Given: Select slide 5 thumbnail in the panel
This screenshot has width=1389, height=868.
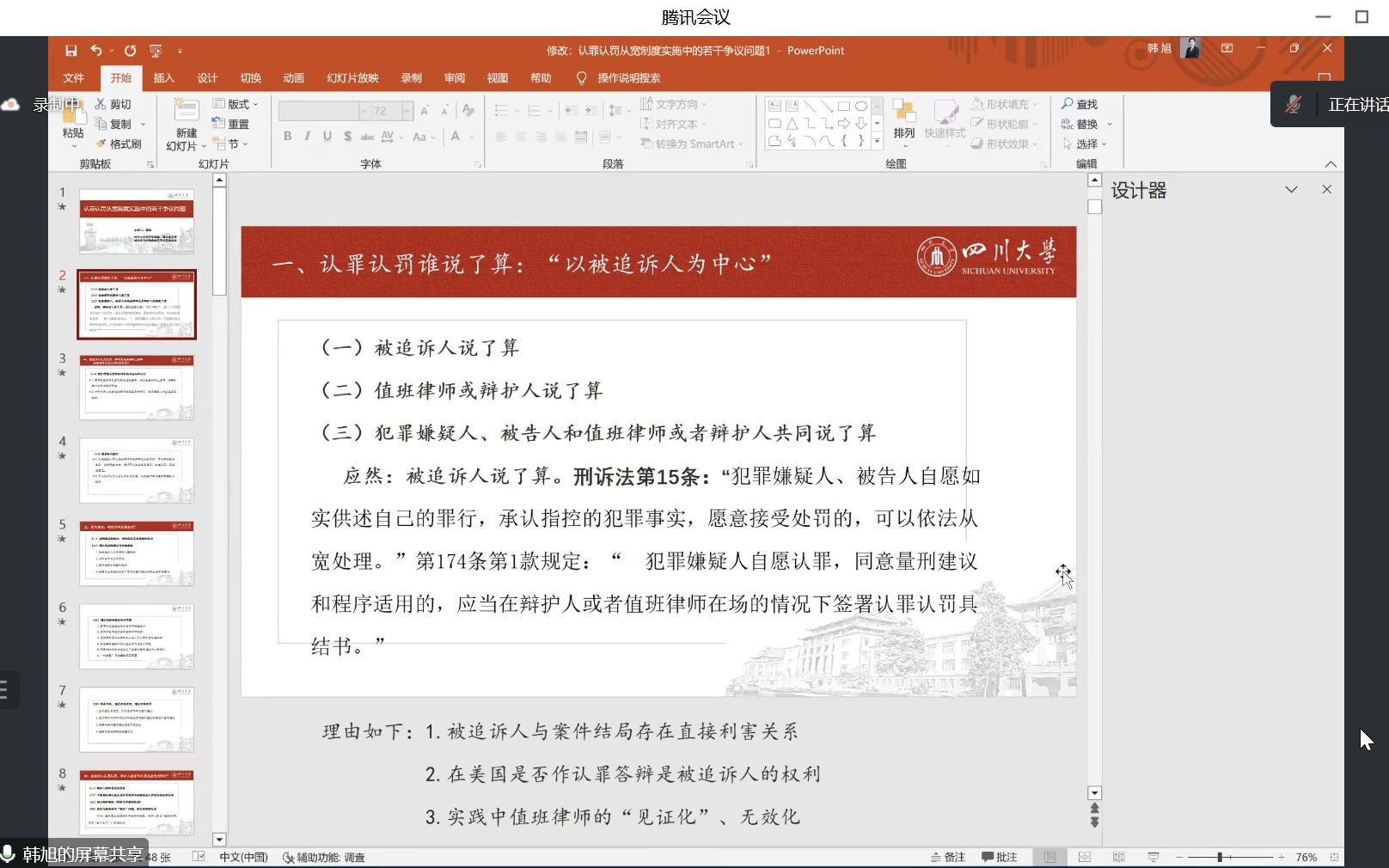Looking at the screenshot, I should tap(137, 553).
